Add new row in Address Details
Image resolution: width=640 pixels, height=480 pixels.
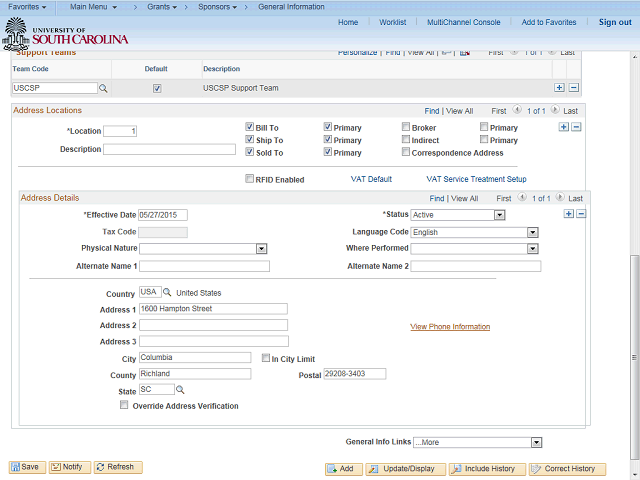tap(568, 214)
